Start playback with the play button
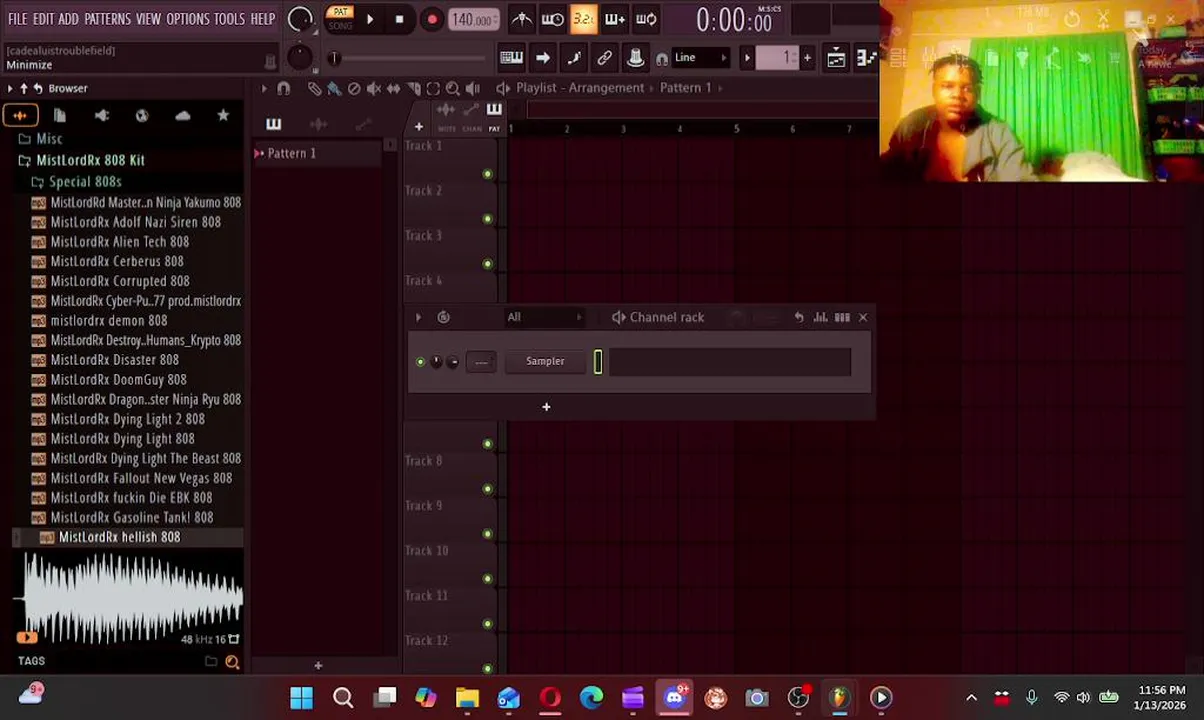This screenshot has height=720, width=1204. [370, 19]
